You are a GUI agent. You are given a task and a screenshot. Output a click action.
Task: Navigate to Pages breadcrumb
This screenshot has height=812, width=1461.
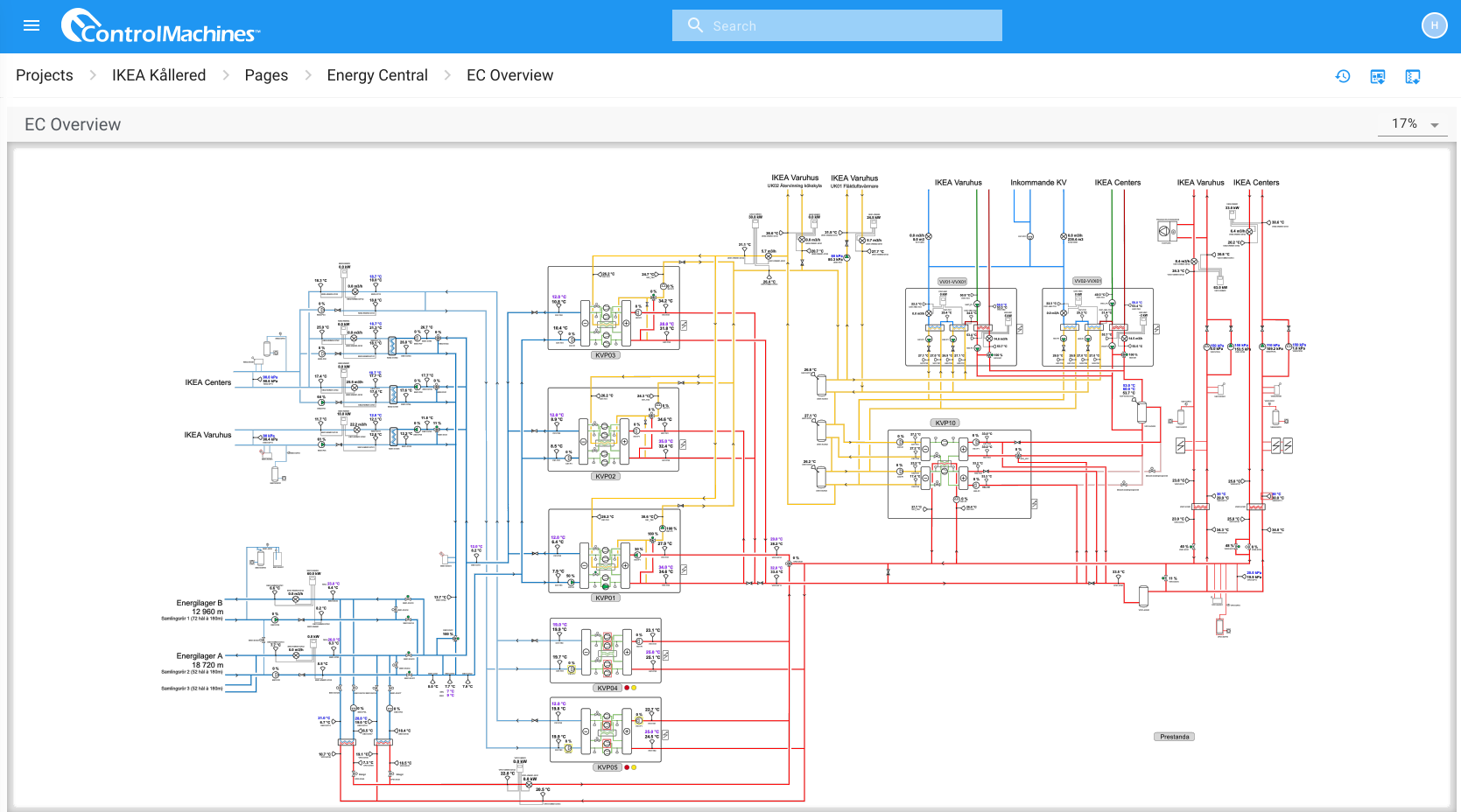pyautogui.click(x=266, y=75)
